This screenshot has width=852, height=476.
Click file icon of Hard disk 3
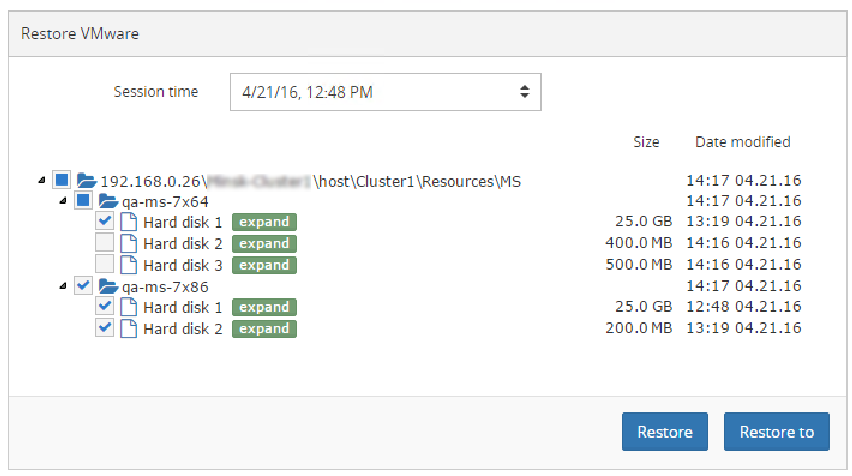[128, 265]
